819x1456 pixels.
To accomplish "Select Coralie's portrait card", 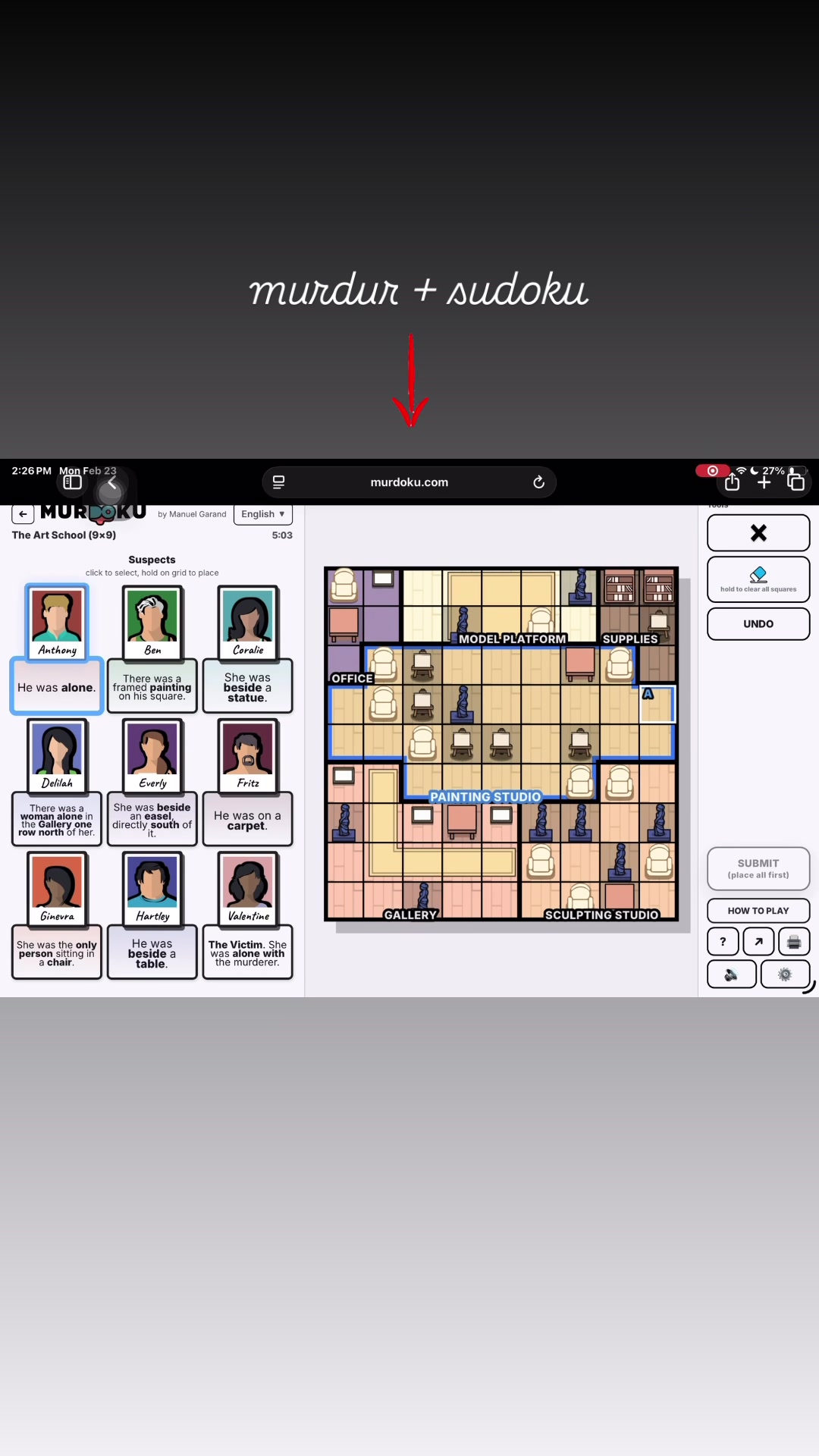I will 248,622.
